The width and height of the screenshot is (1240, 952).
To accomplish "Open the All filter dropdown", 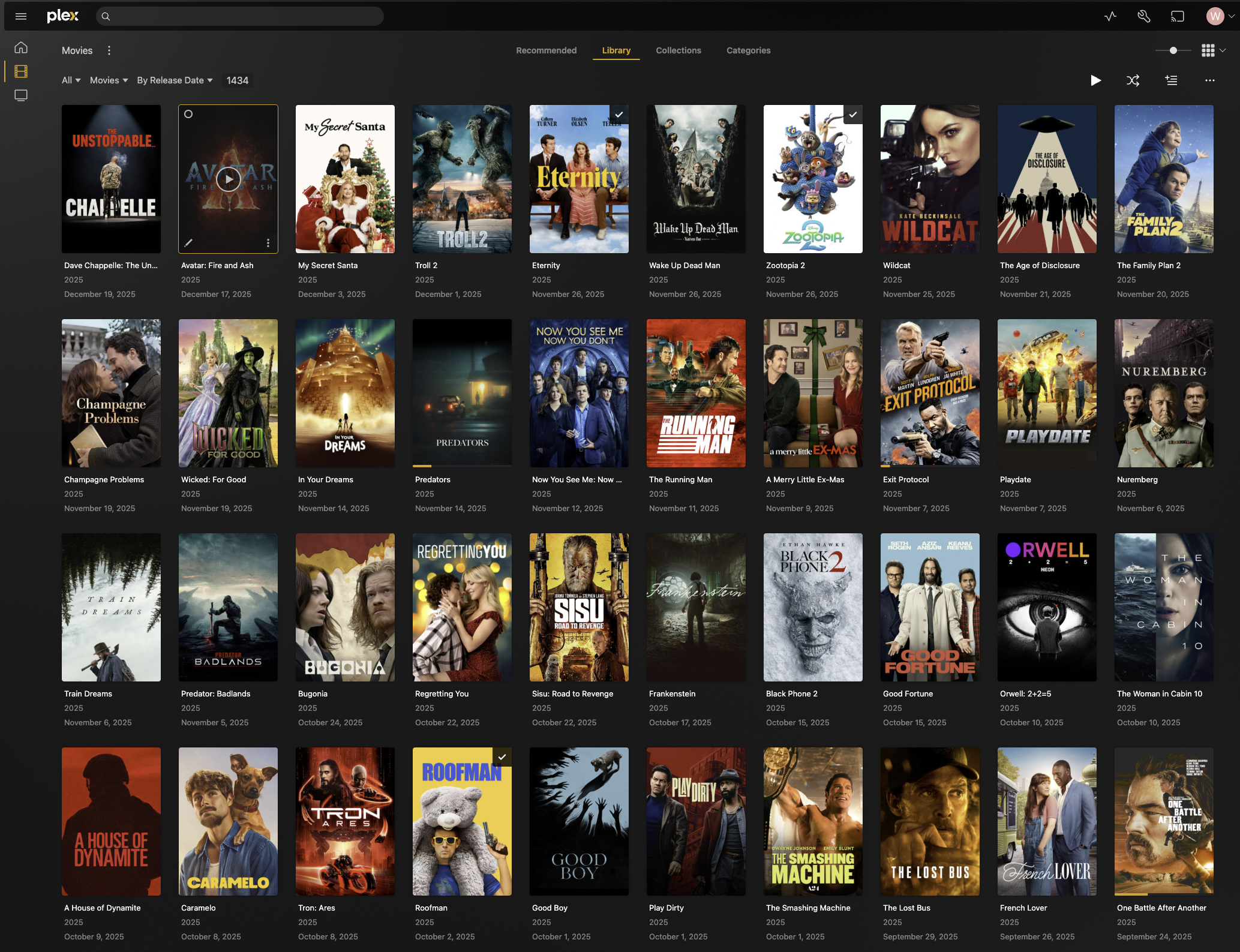I will click(x=70, y=80).
